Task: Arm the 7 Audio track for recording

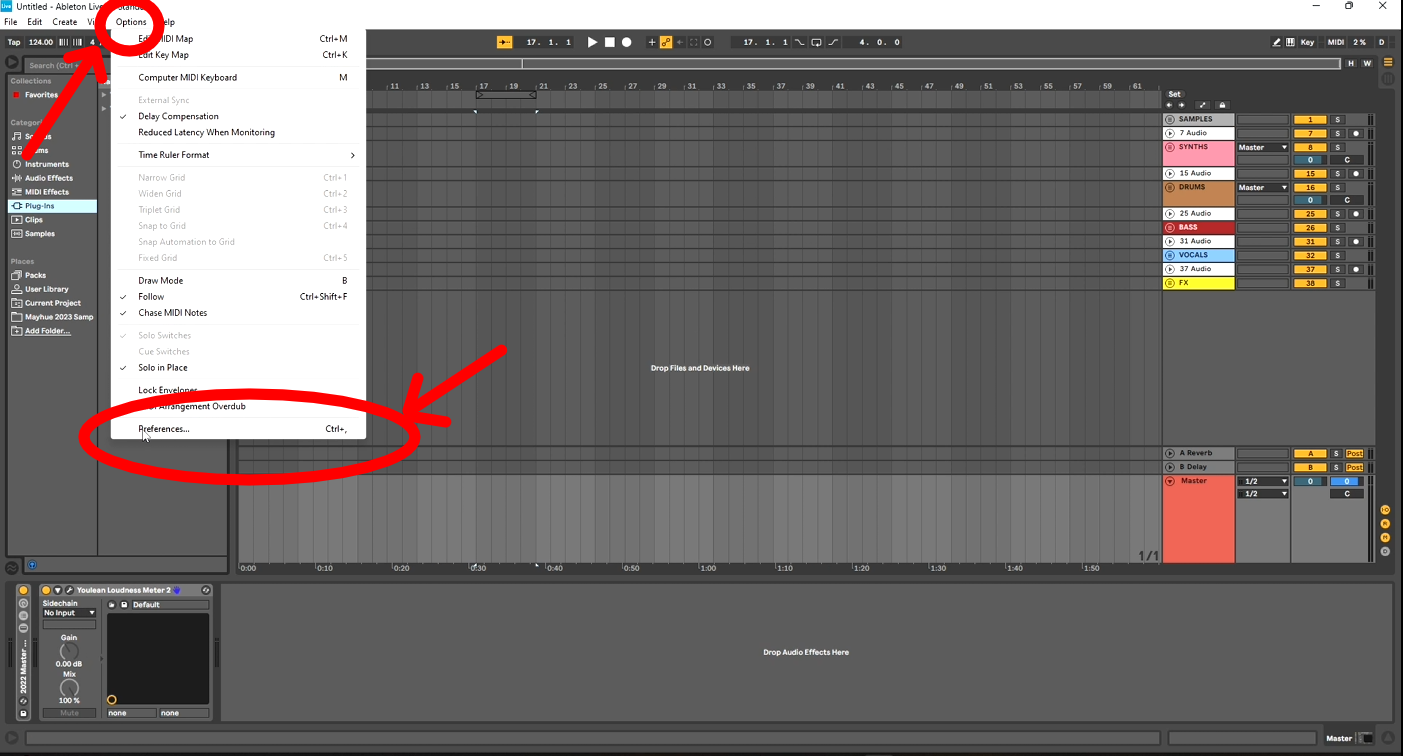Action: (1356, 133)
